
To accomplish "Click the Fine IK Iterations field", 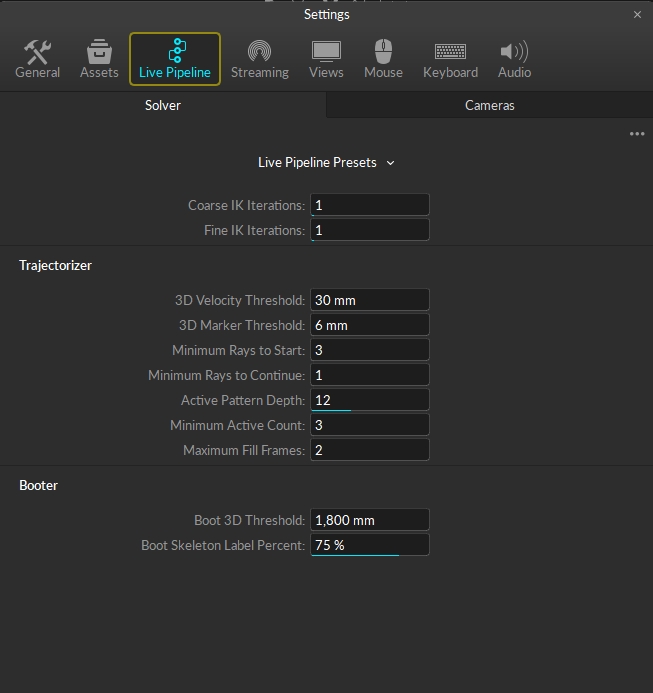I will coord(369,230).
